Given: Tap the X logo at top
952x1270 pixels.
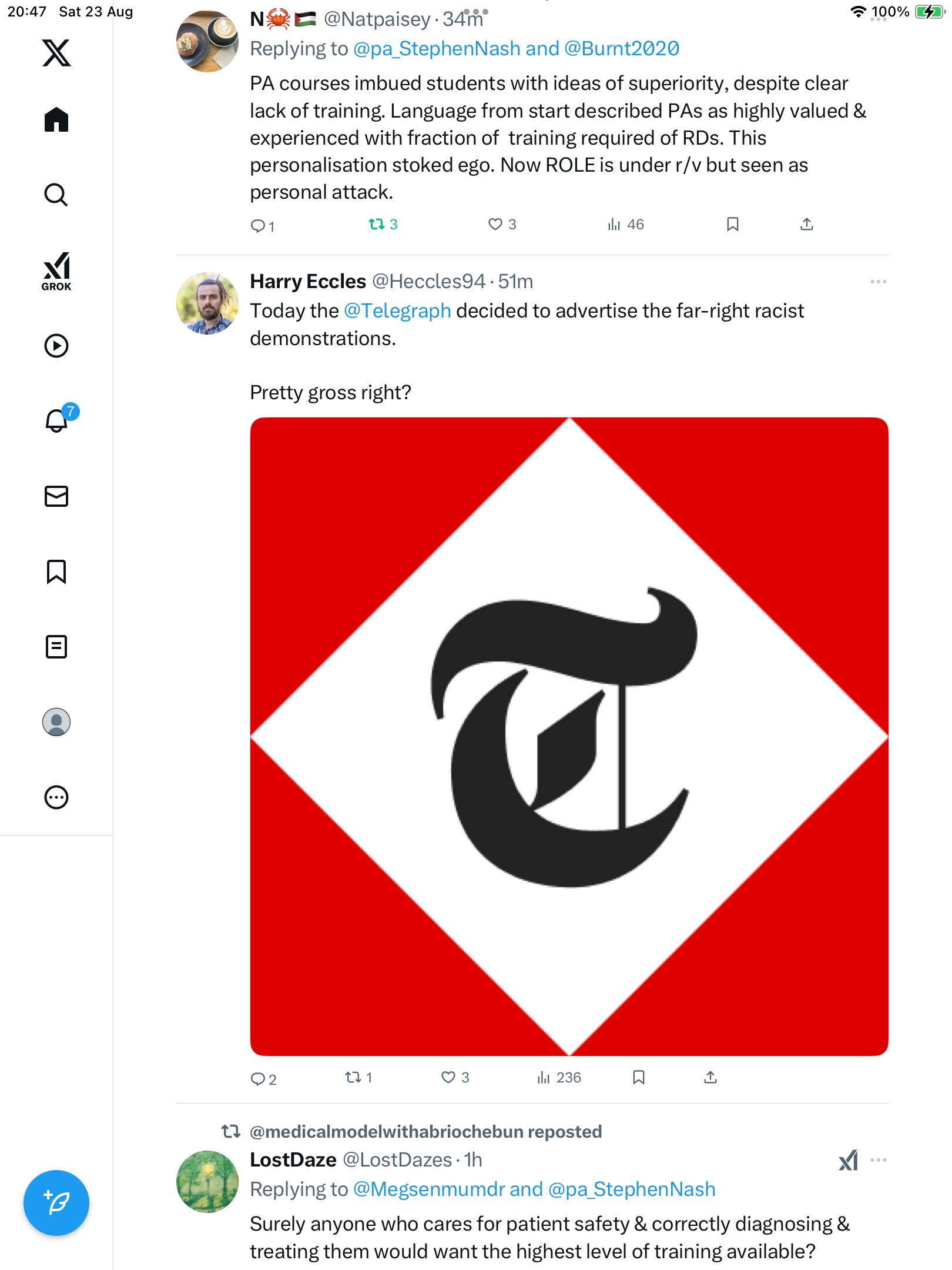Looking at the screenshot, I should [56, 53].
